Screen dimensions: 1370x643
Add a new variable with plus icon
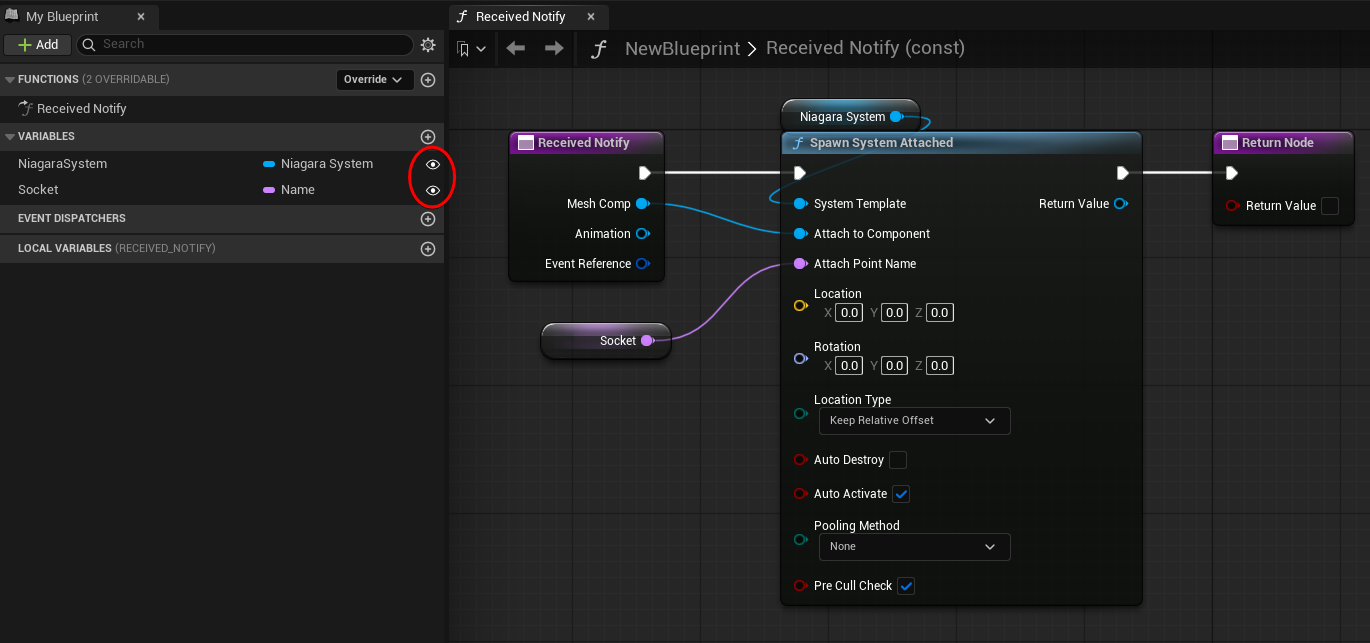tap(428, 137)
